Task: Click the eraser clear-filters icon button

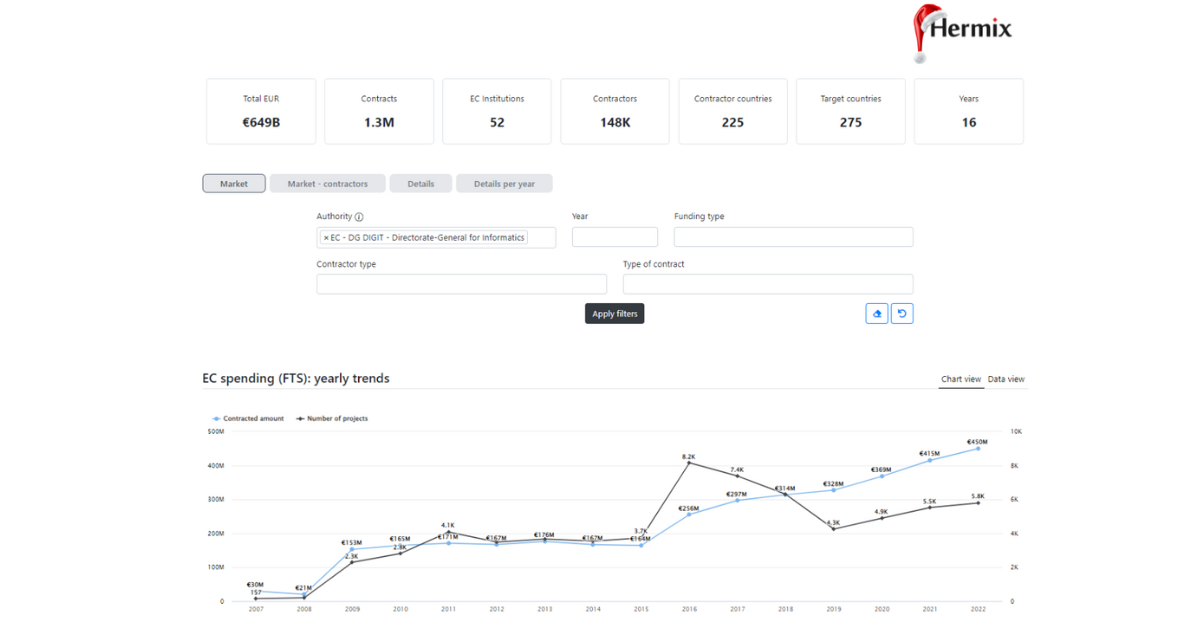Action: (877, 314)
